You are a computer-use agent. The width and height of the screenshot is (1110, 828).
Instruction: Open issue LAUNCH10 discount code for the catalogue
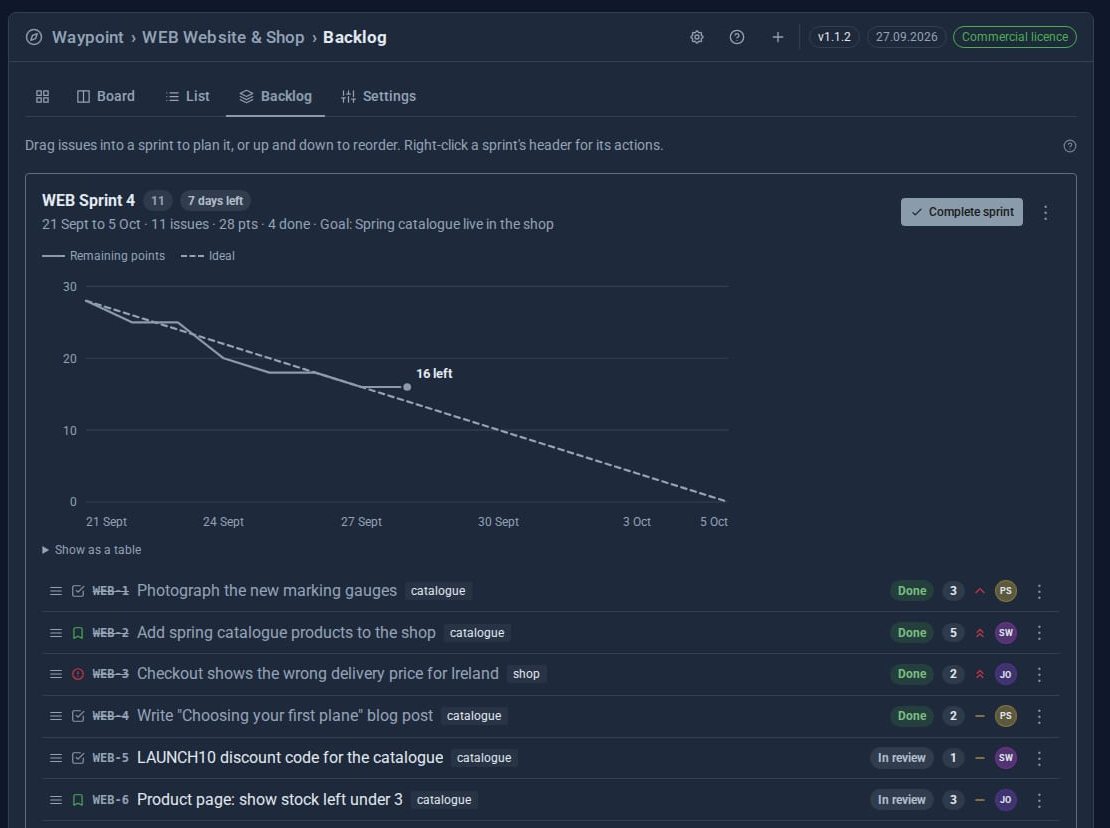pyautogui.click(x=290, y=758)
